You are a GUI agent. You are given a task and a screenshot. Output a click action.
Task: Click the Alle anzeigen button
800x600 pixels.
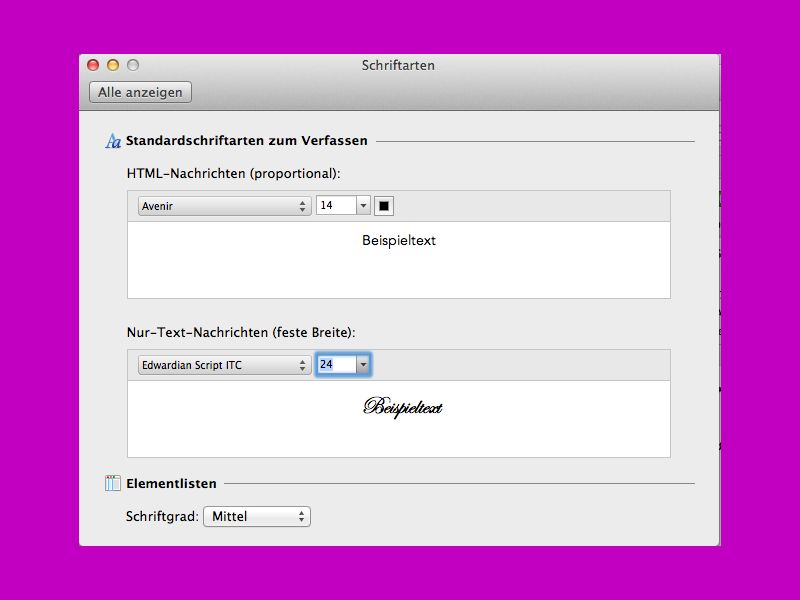pyautogui.click(x=140, y=92)
